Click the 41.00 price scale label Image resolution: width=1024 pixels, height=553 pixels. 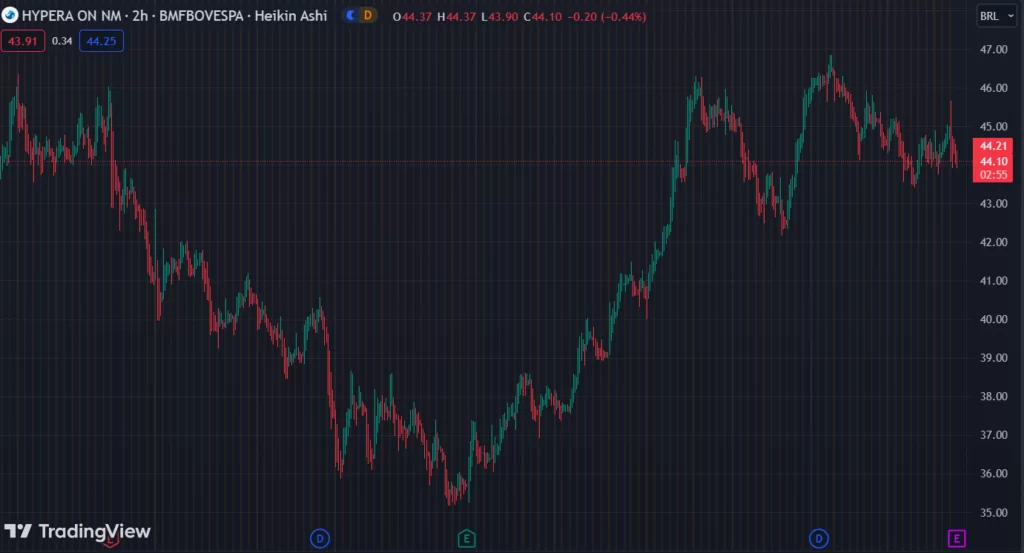993,281
